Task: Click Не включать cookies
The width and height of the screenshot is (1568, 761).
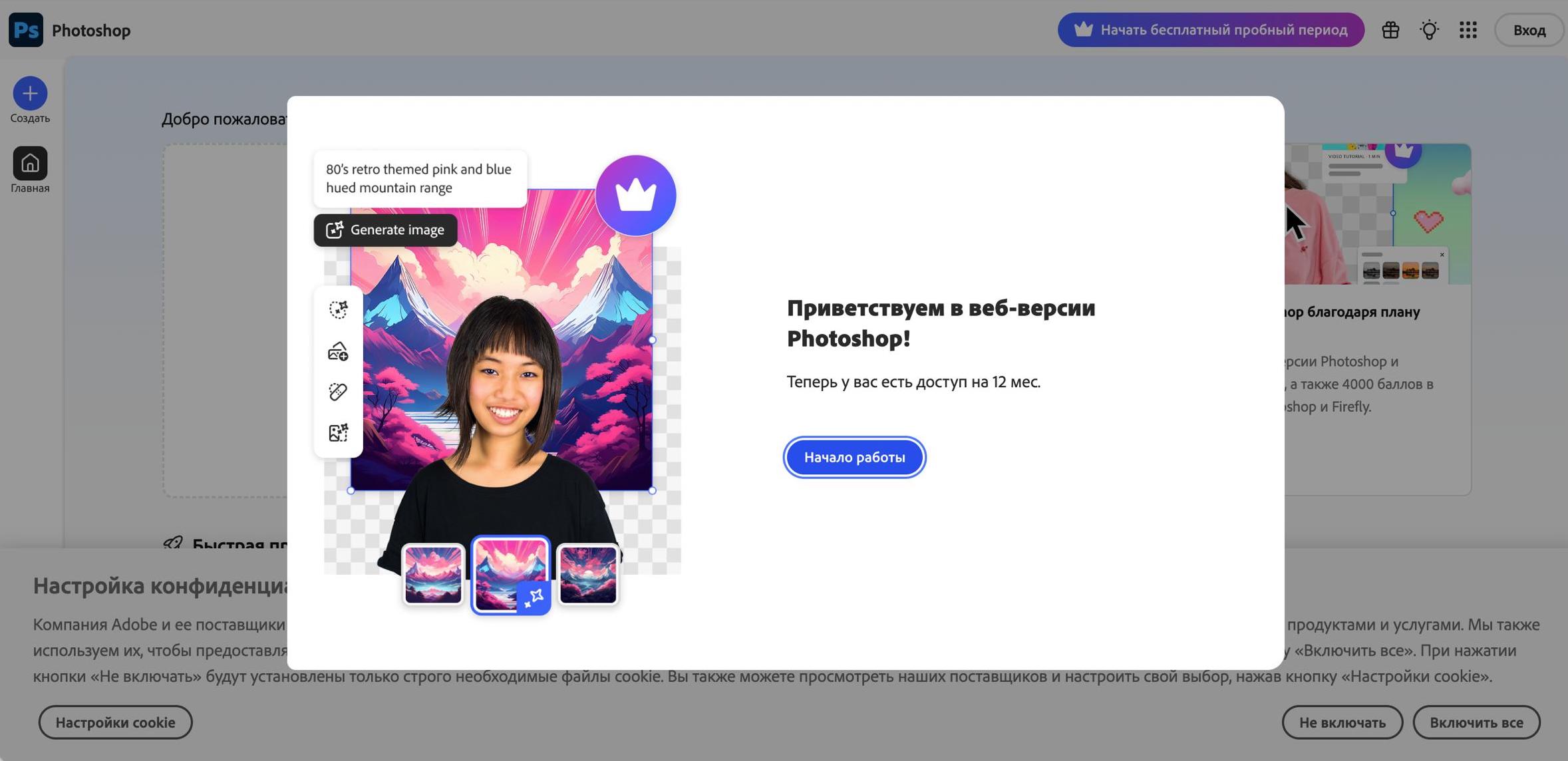Action: point(1342,722)
